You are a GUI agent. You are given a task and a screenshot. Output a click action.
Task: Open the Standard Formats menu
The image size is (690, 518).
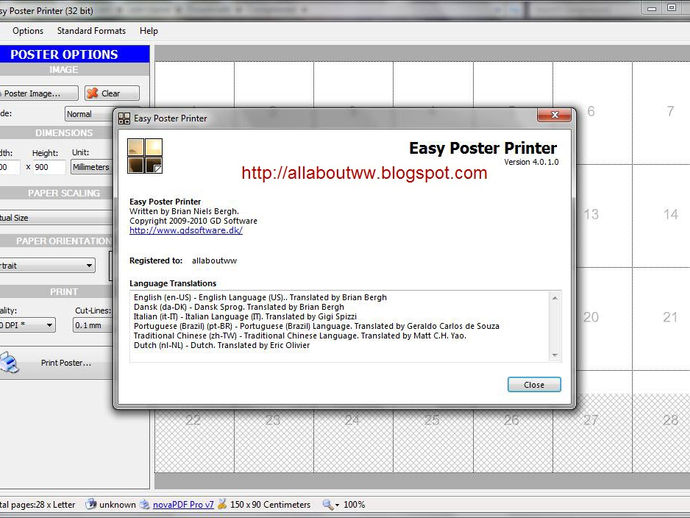click(x=91, y=31)
